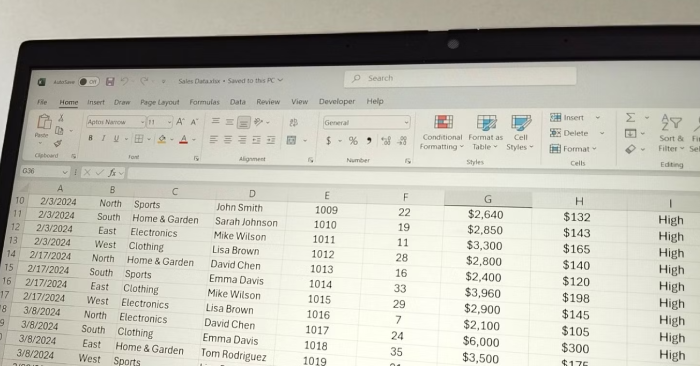Click the Accounting dollar format icon
This screenshot has height=366, width=700.
pos(329,141)
